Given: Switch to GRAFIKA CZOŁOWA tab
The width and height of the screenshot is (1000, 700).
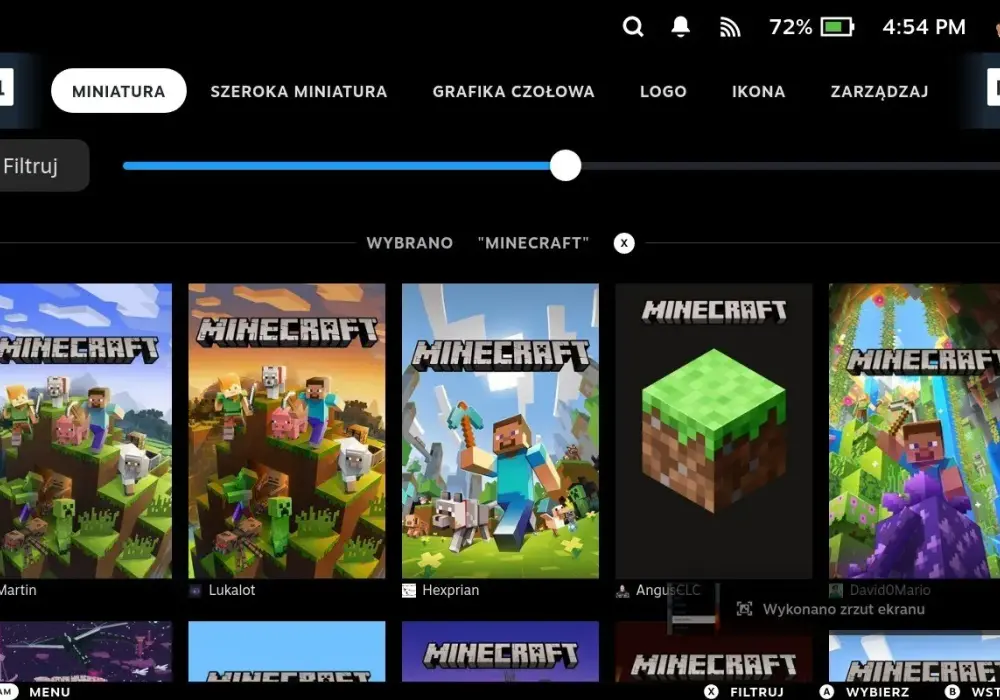Looking at the screenshot, I should [x=513, y=91].
